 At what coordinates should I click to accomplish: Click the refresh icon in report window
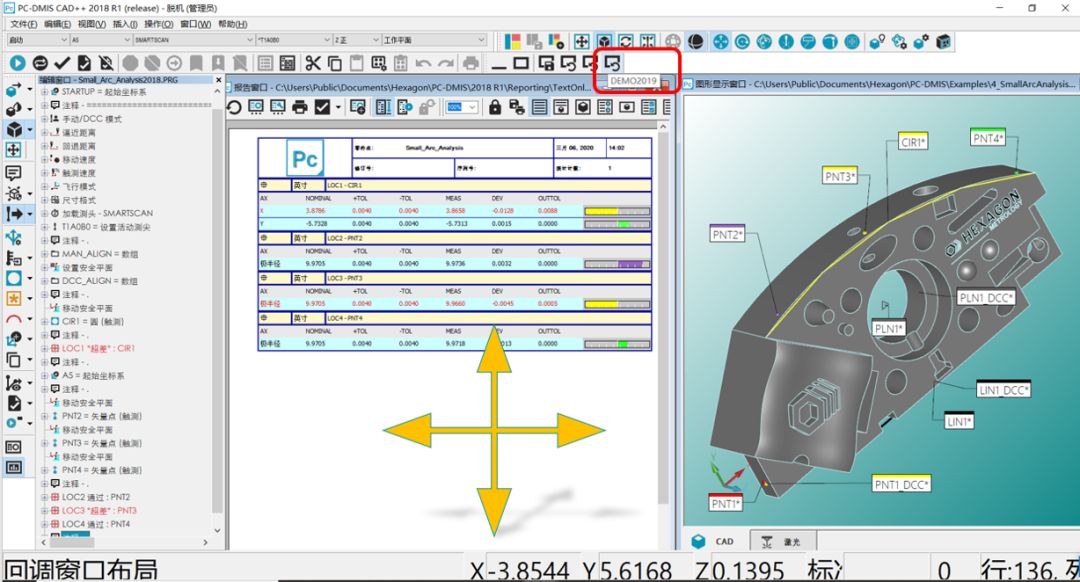click(234, 107)
